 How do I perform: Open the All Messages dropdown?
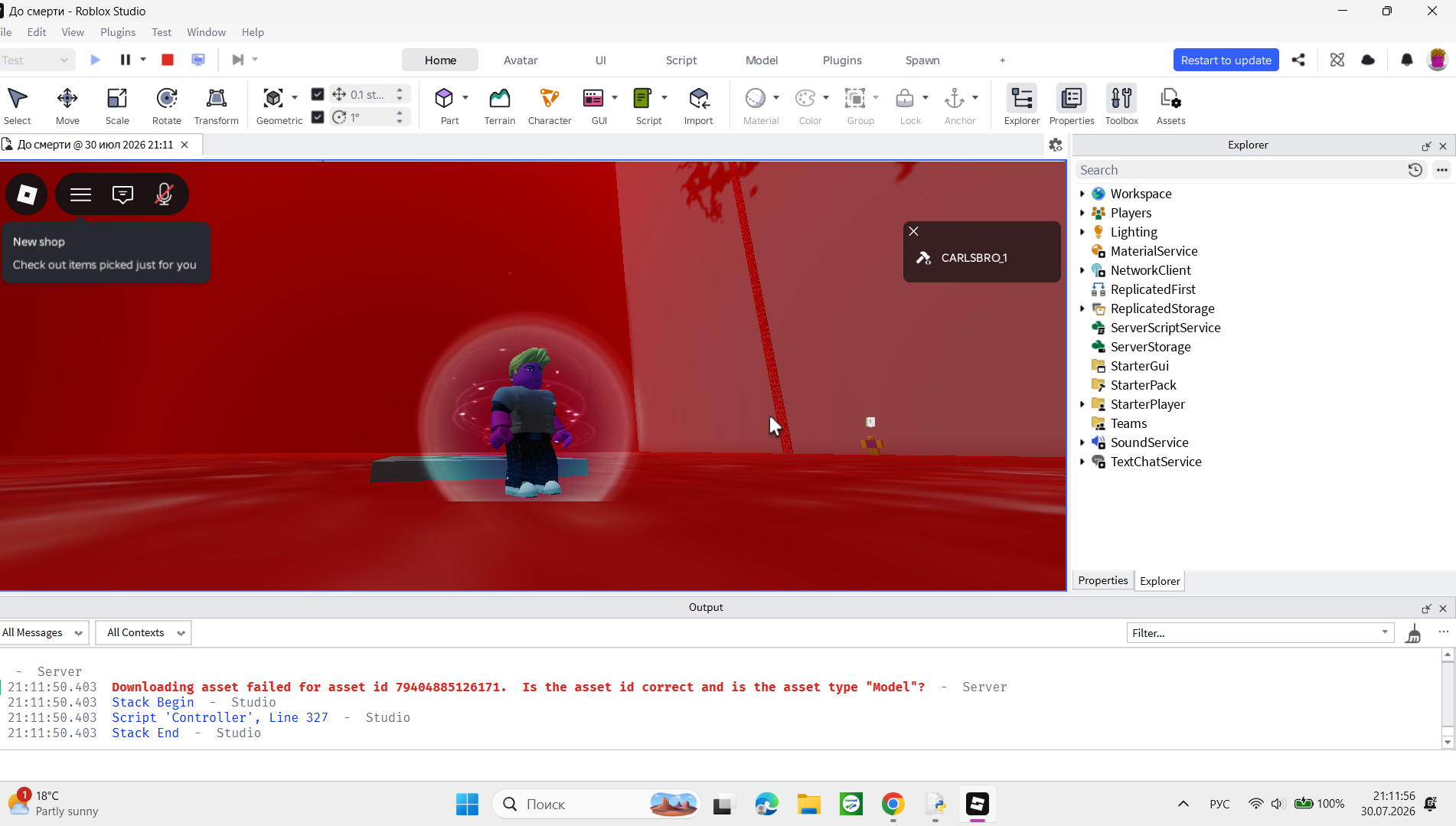pos(44,633)
